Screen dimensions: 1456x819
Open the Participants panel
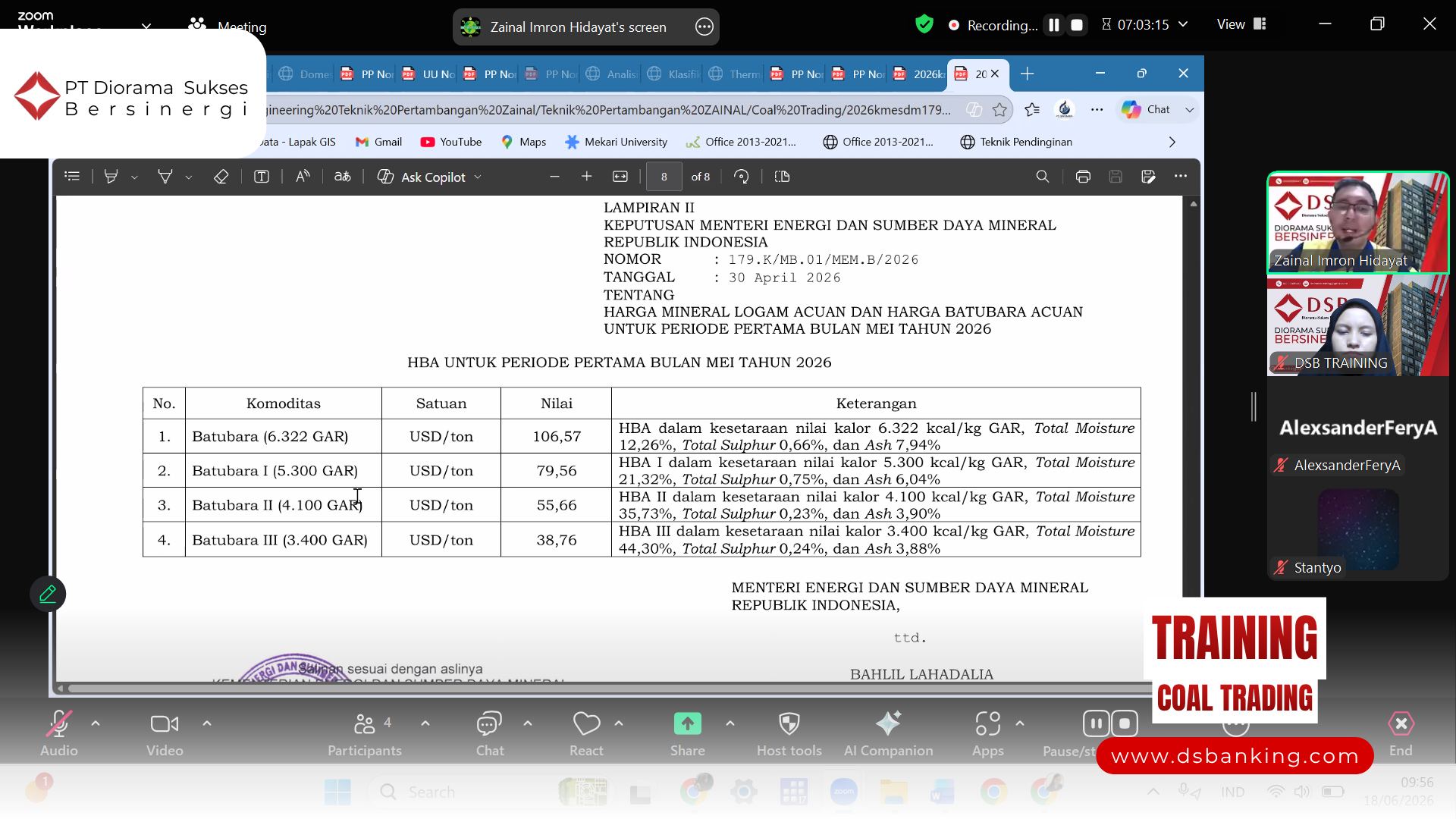[365, 734]
